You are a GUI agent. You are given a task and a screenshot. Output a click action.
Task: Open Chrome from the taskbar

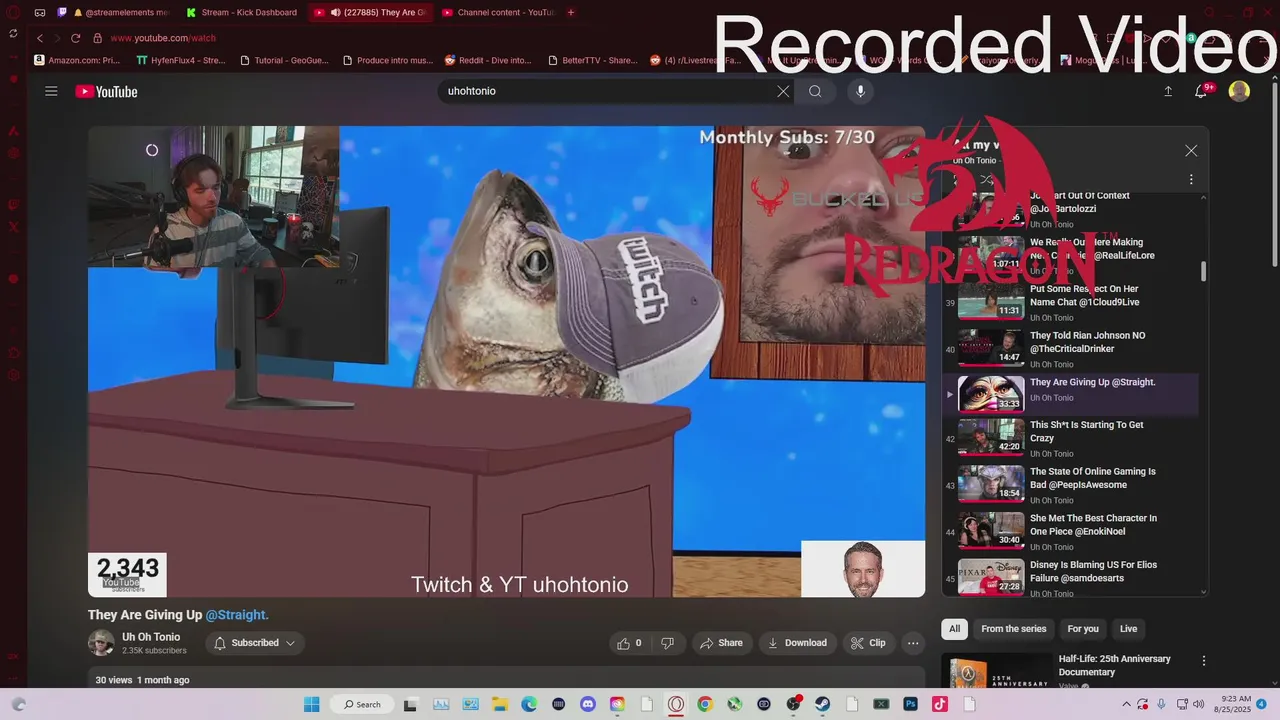point(705,704)
